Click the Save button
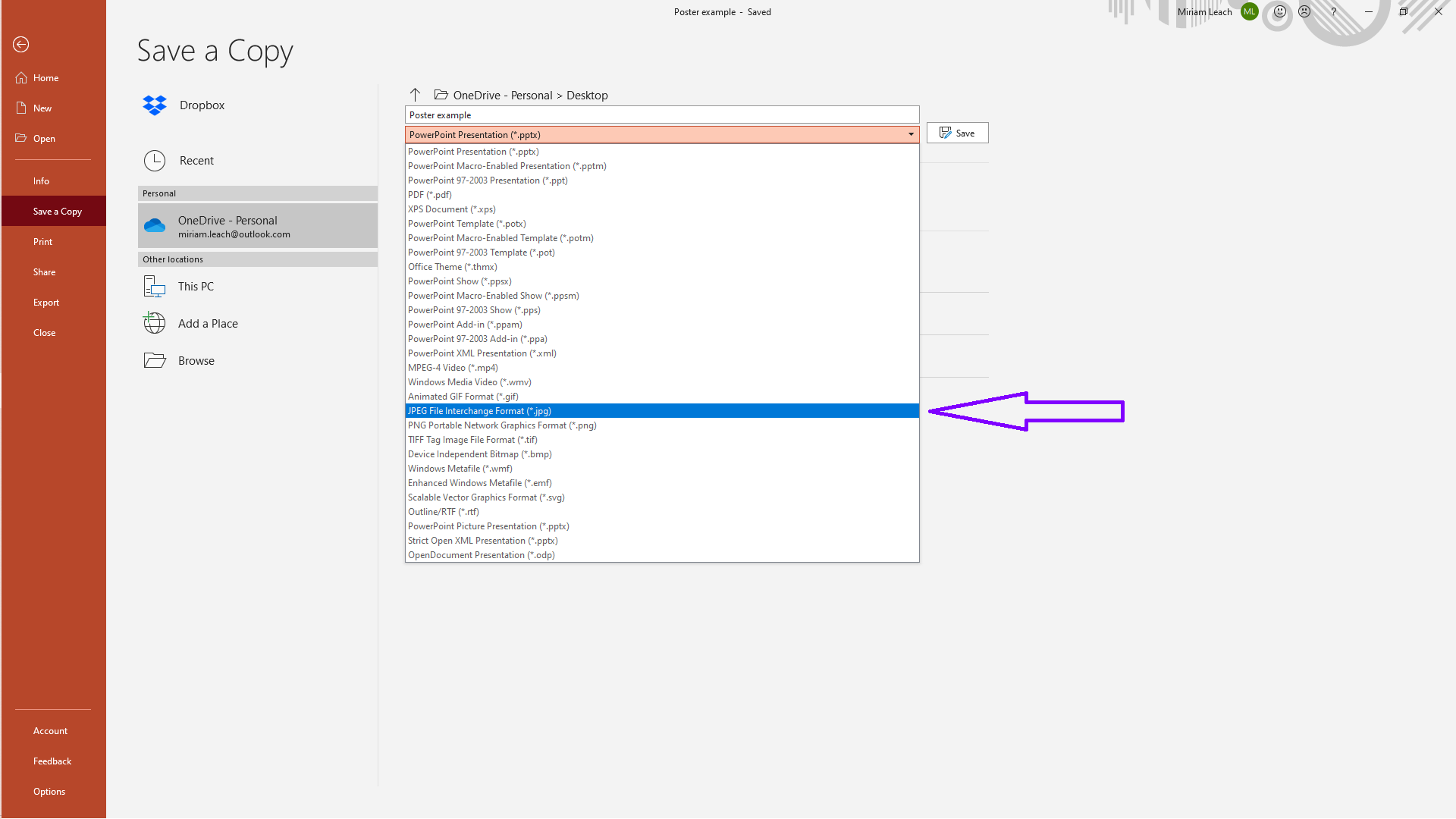Screen dimensions: 1456x819 coord(957,133)
